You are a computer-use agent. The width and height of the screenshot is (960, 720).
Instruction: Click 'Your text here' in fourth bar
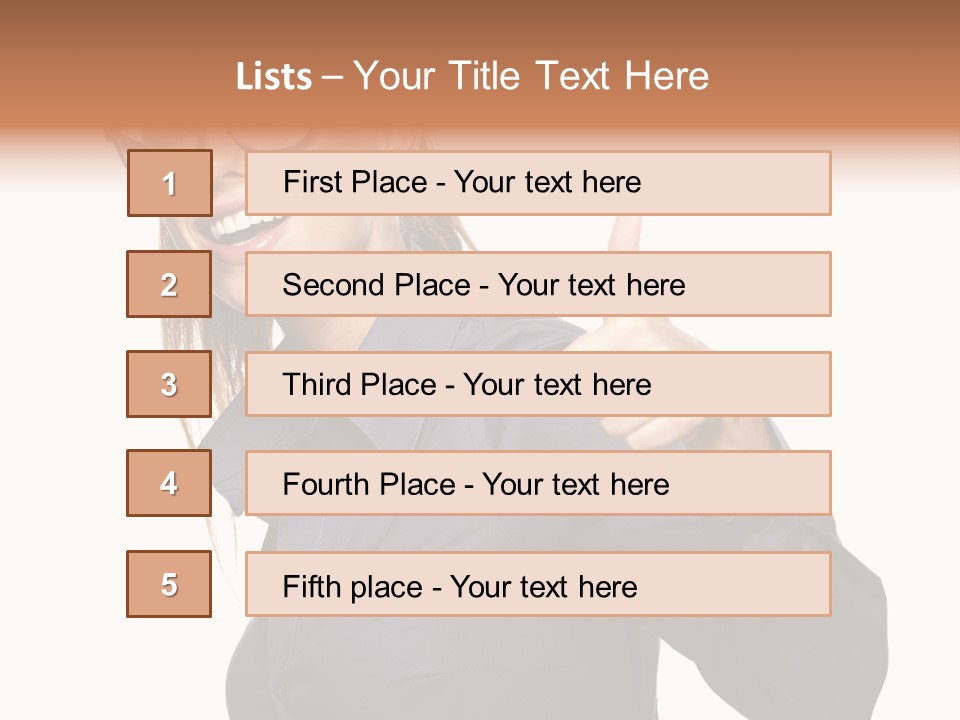point(576,484)
